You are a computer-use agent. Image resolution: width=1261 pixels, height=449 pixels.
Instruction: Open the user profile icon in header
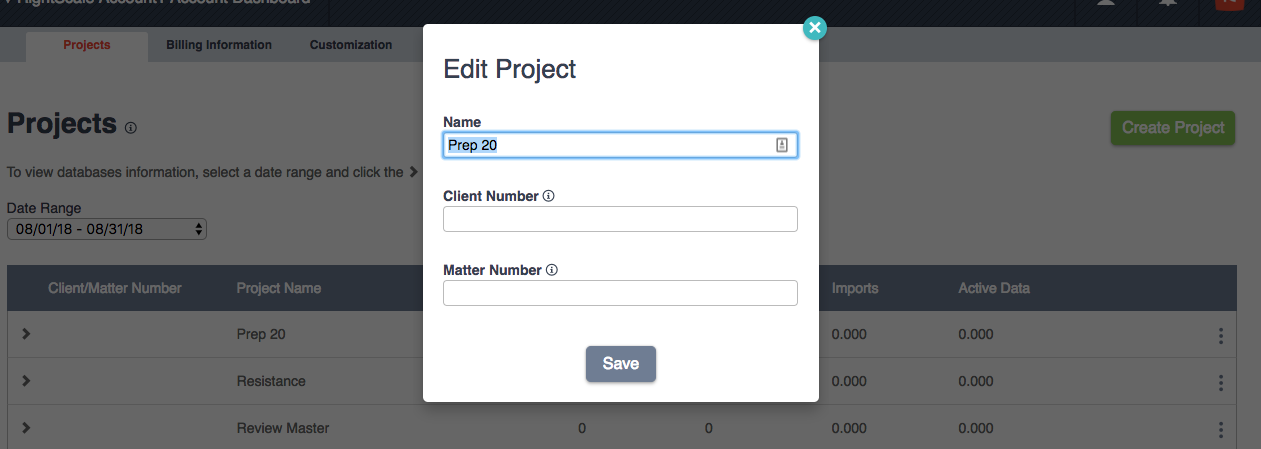[1105, 3]
